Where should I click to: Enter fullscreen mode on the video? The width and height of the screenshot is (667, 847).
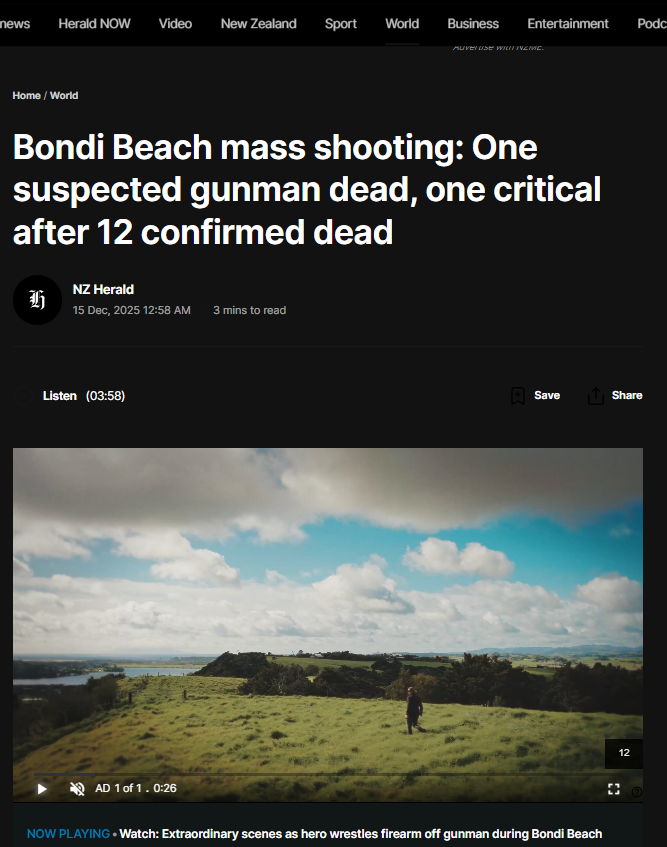[x=614, y=789]
